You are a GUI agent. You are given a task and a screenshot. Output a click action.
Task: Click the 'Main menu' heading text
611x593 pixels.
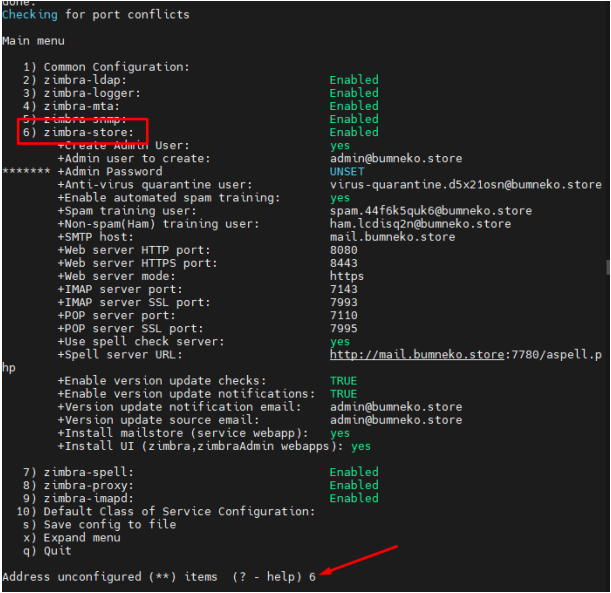[34, 41]
